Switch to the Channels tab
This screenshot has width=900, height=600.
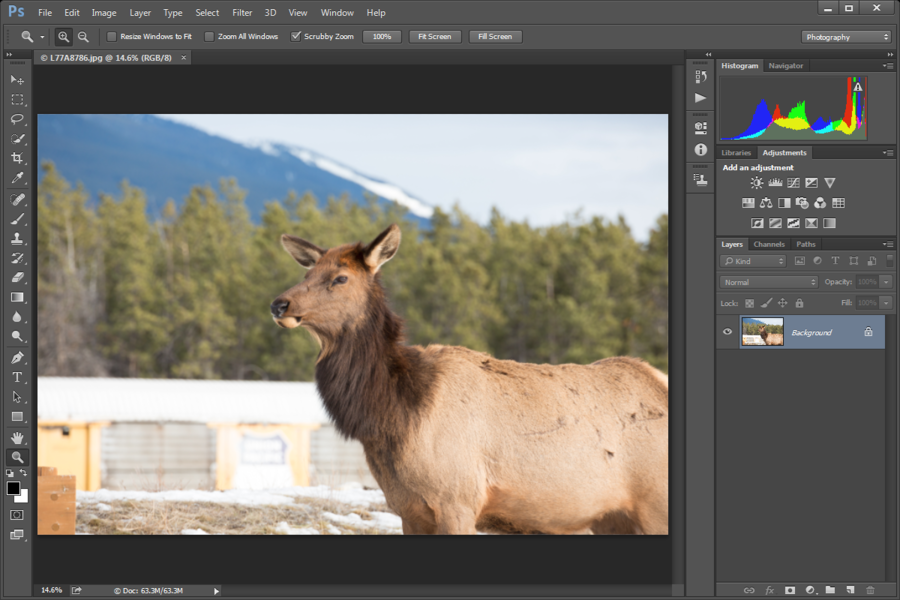769,244
